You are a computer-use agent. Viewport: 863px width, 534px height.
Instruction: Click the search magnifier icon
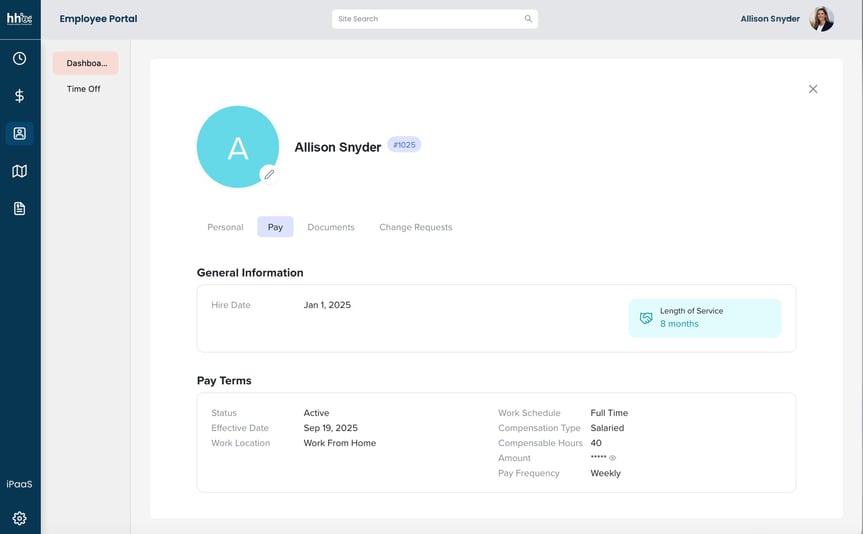click(528, 19)
